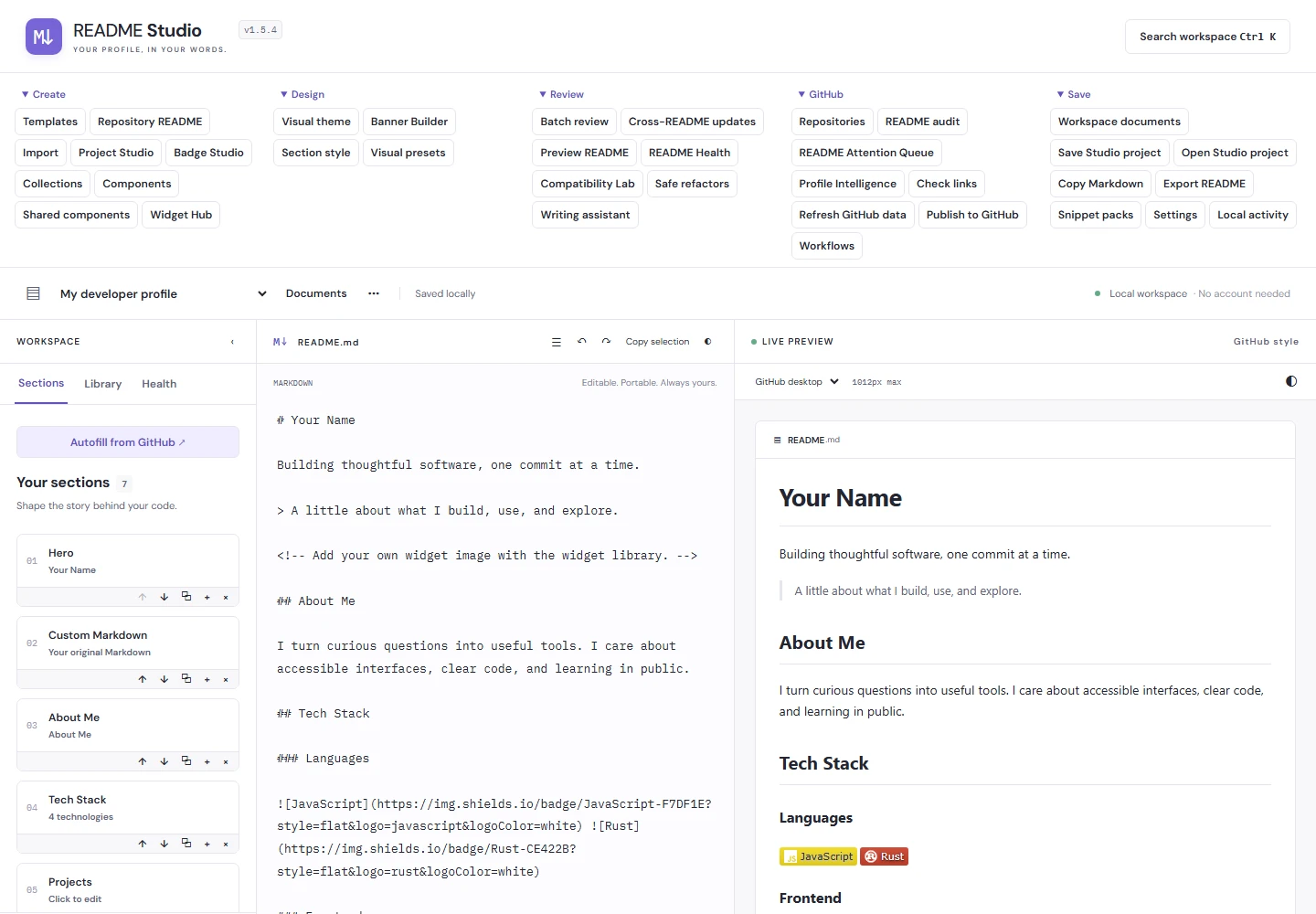Screen dimensions: 1316x914
Task: Move the Tech Stack section up
Action: 143,844
